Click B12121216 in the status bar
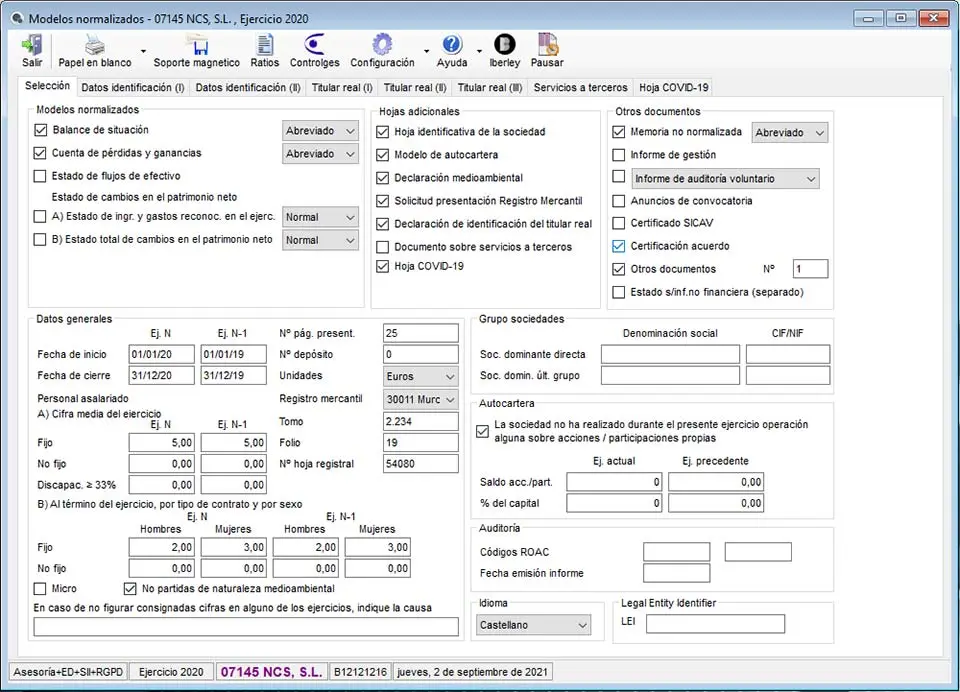Screen dimensions: 960x692 pos(361,672)
